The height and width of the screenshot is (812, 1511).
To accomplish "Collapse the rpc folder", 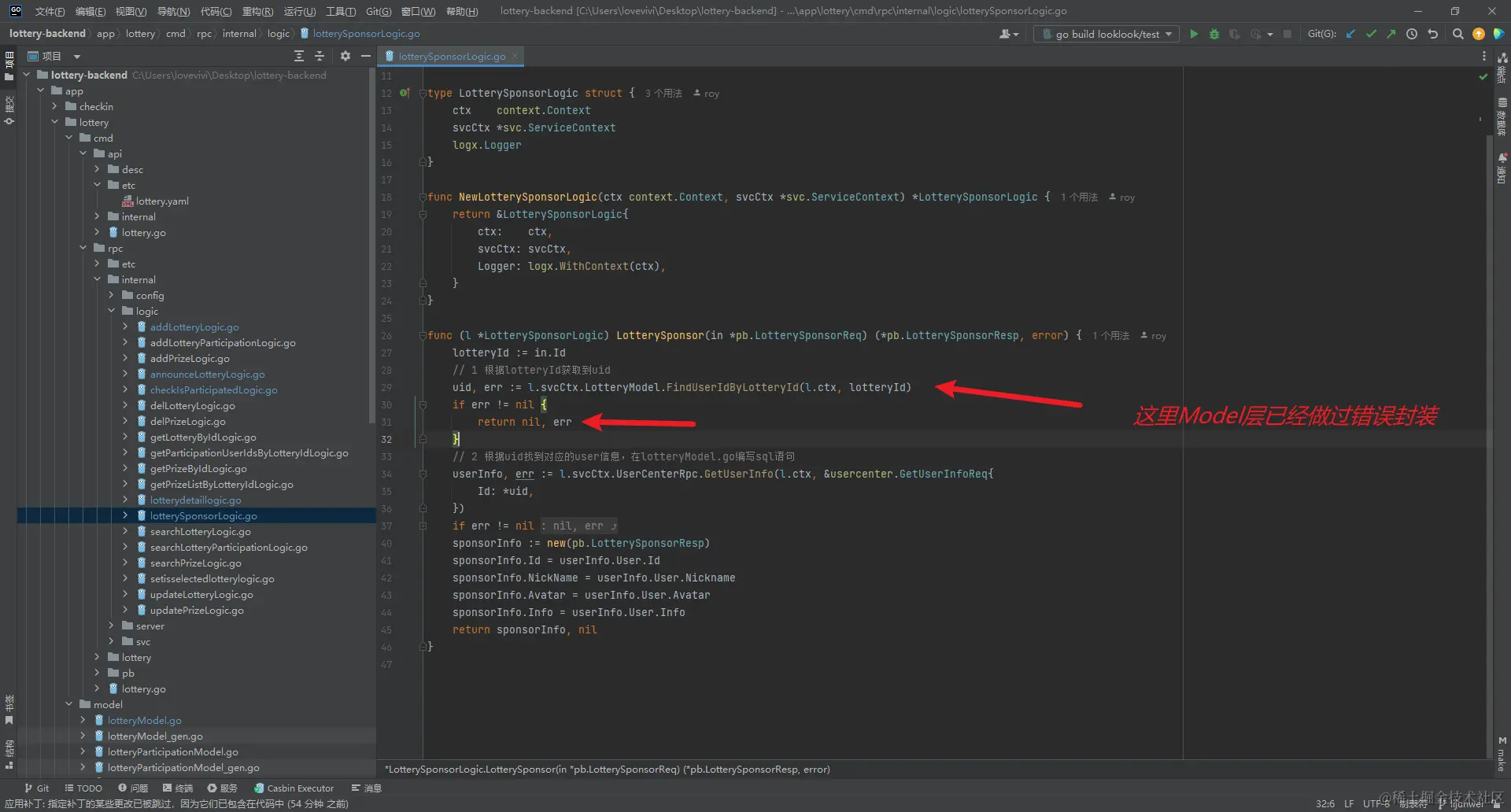I will (83, 249).
